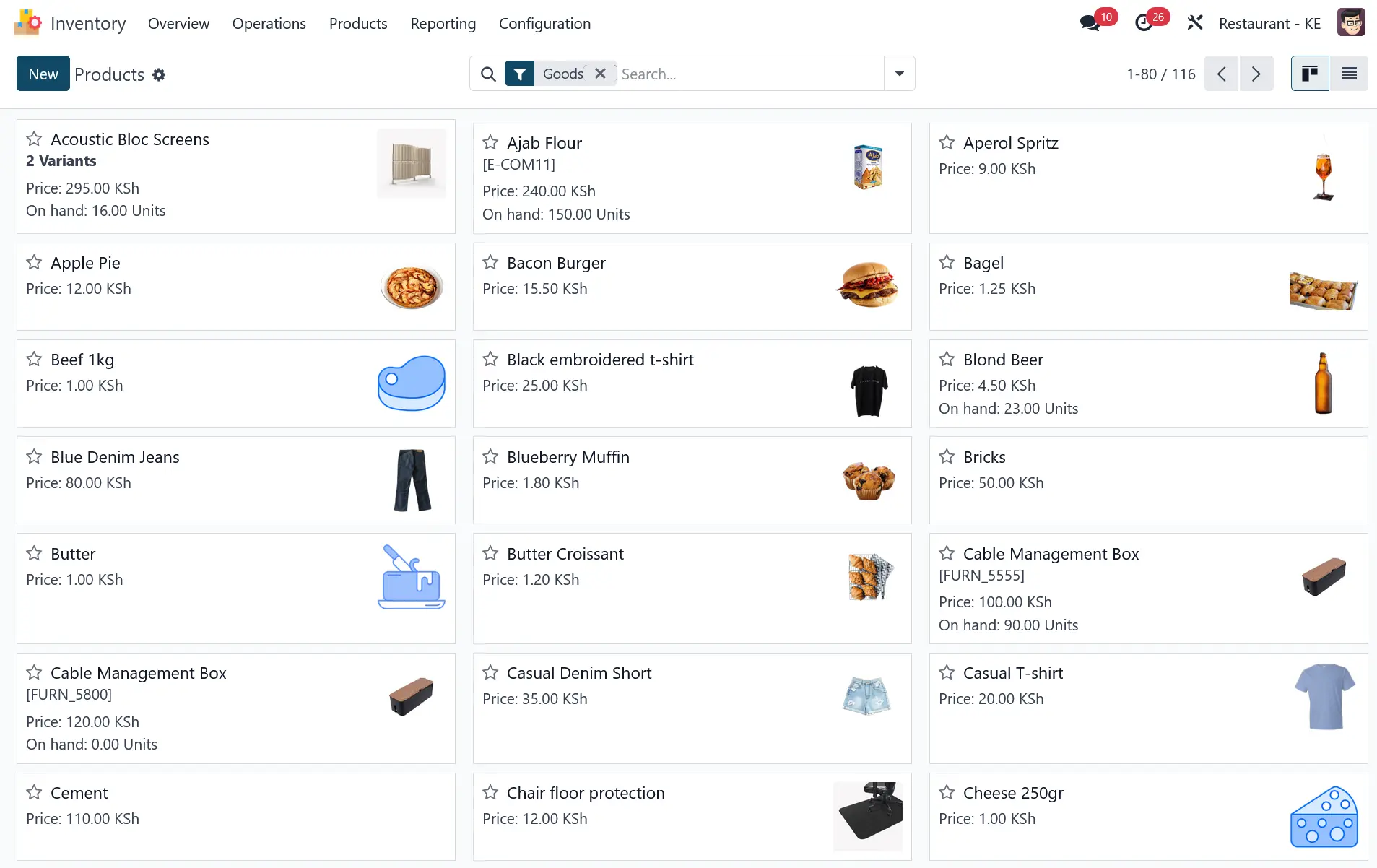Click the search magnifier icon

[488, 74]
